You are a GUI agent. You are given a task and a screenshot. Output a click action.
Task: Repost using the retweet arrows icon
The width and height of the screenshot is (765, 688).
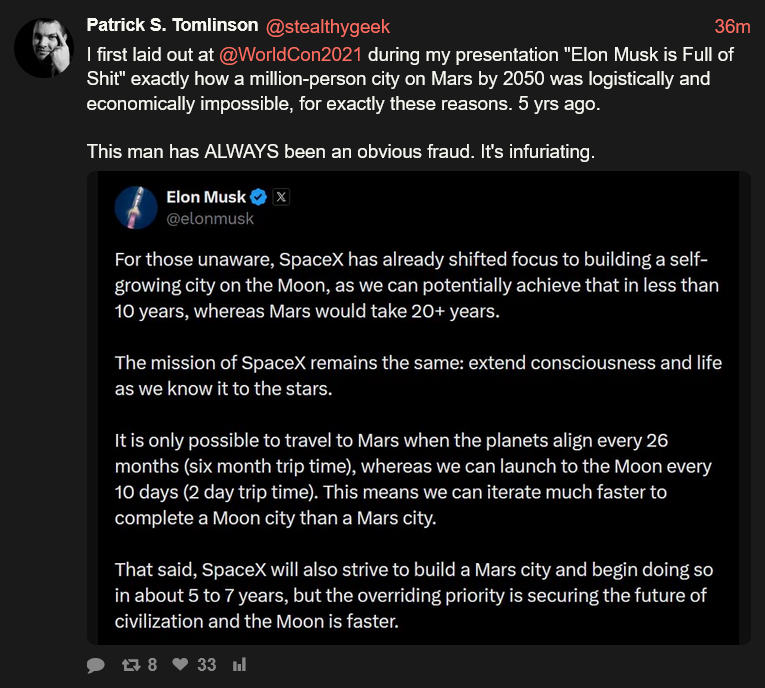131,665
